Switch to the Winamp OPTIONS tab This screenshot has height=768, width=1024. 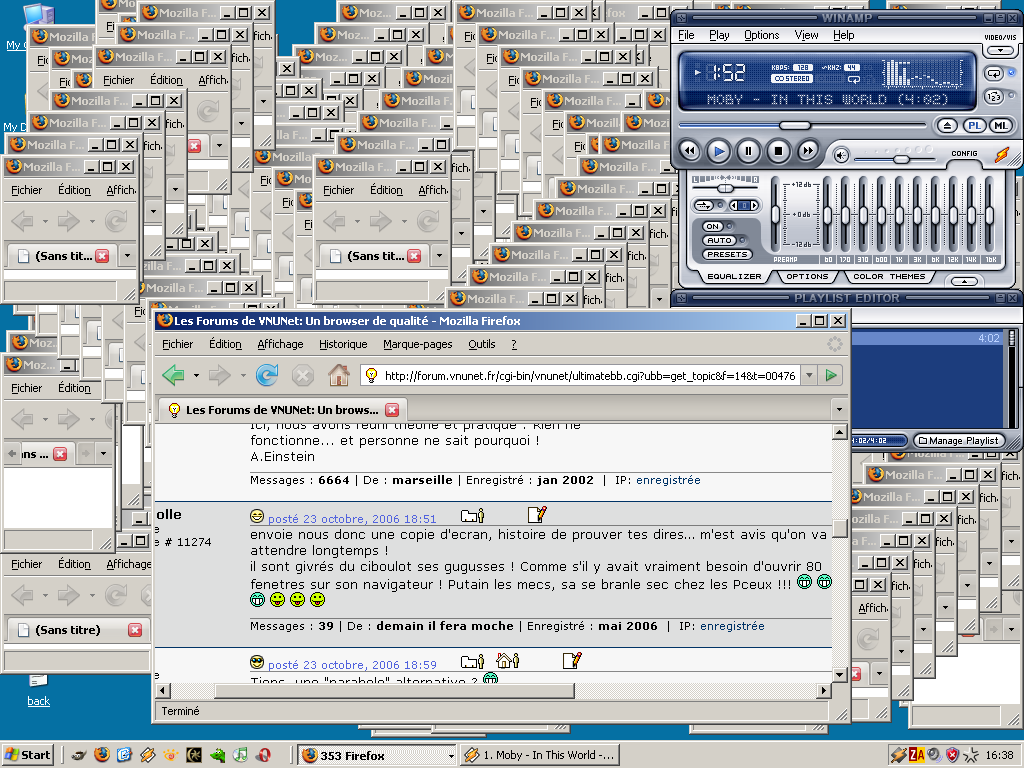click(807, 277)
